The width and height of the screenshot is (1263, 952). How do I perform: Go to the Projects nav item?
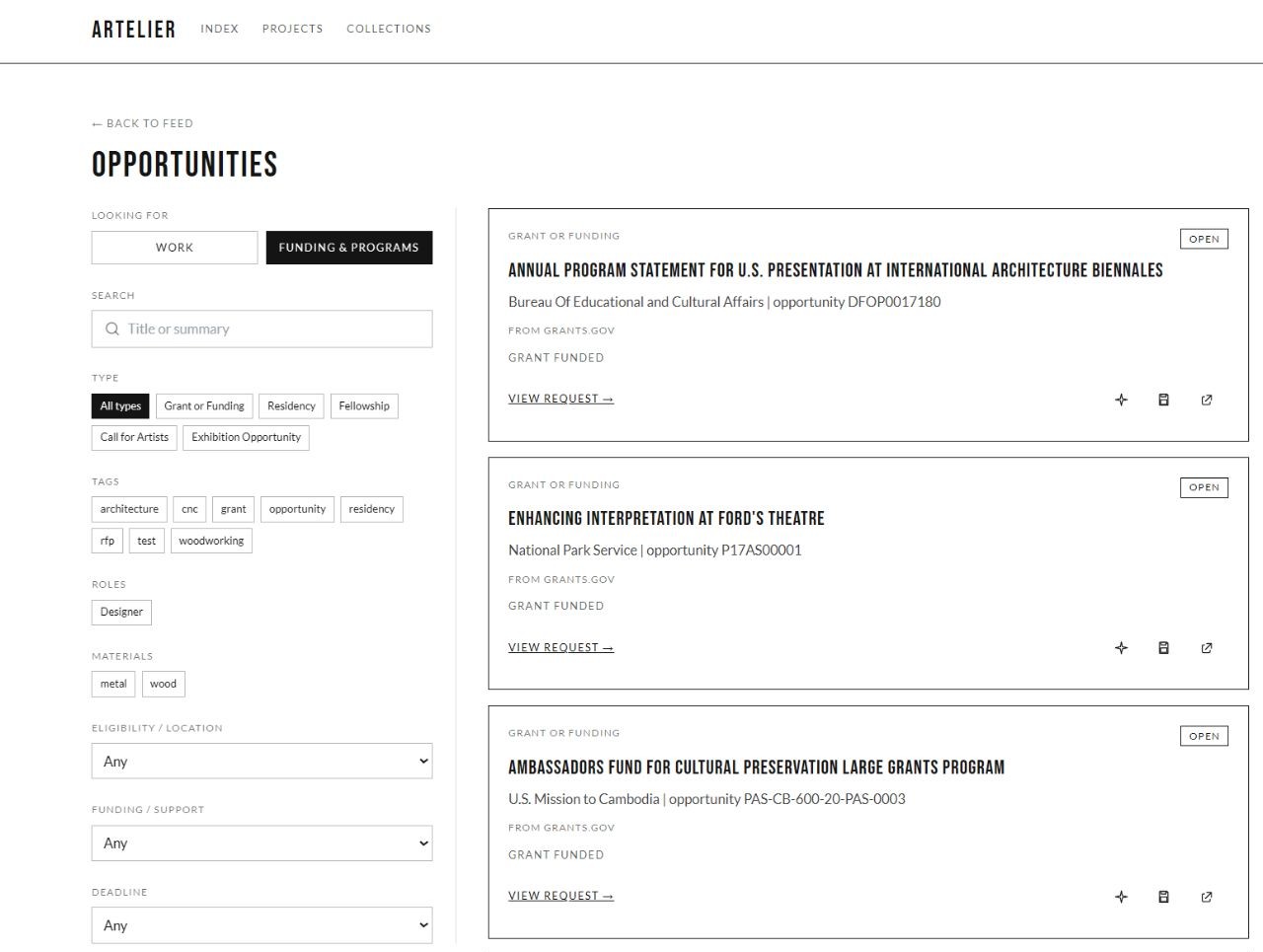coord(292,29)
